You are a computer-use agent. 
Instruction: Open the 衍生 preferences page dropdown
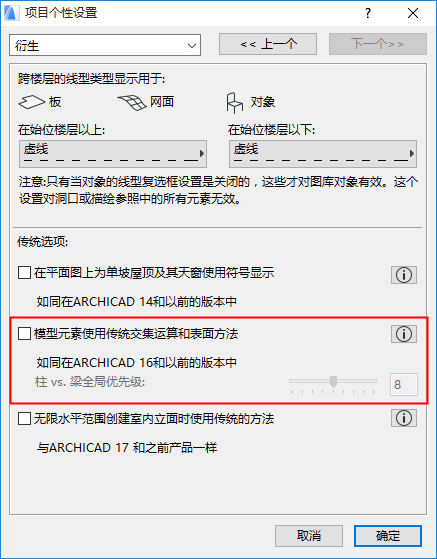(105, 45)
